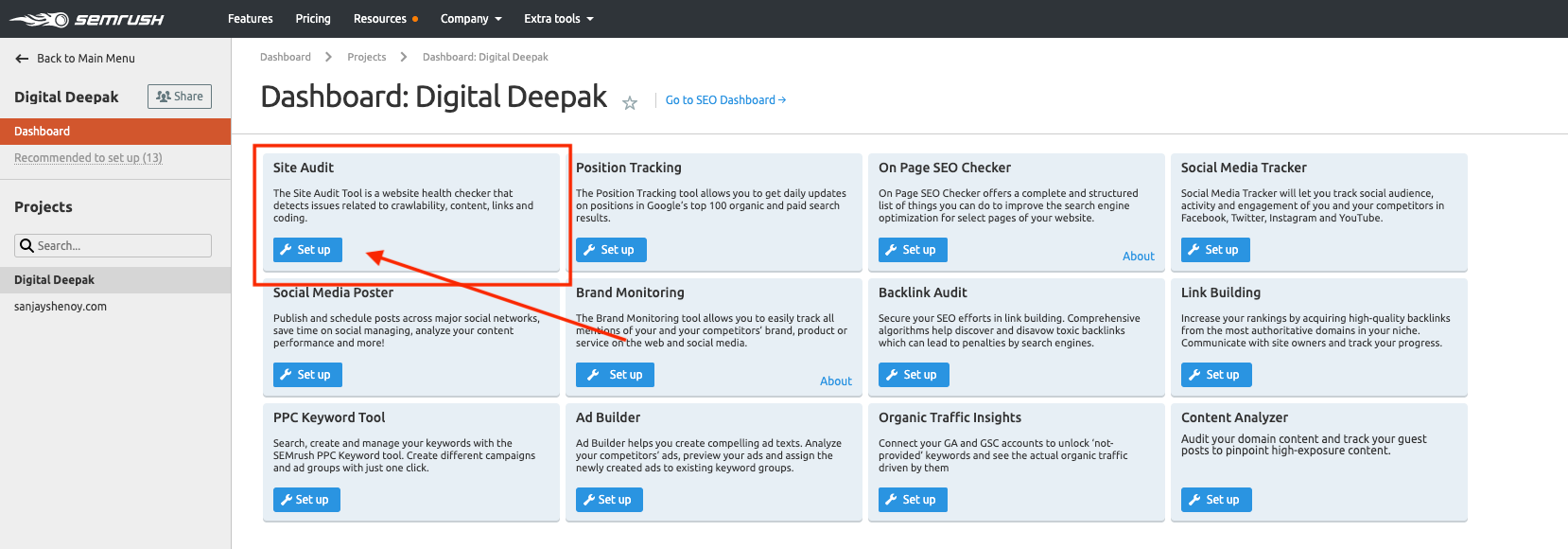Click the Share button
Screen dimensions: 1568x549
click(x=180, y=97)
